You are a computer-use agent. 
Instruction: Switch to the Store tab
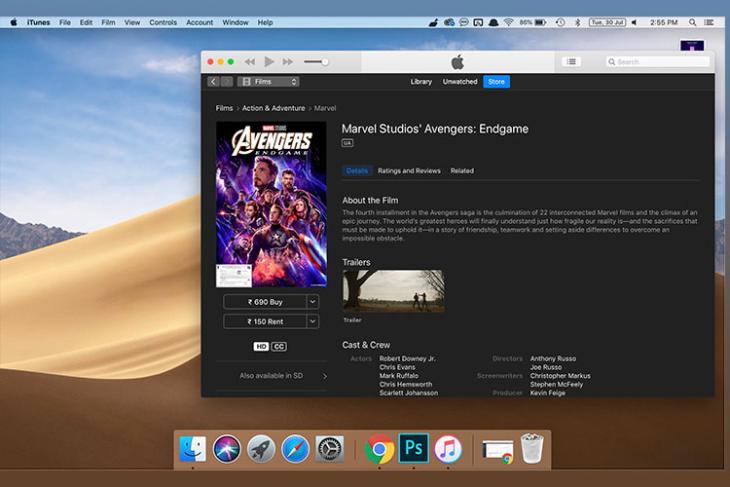496,81
